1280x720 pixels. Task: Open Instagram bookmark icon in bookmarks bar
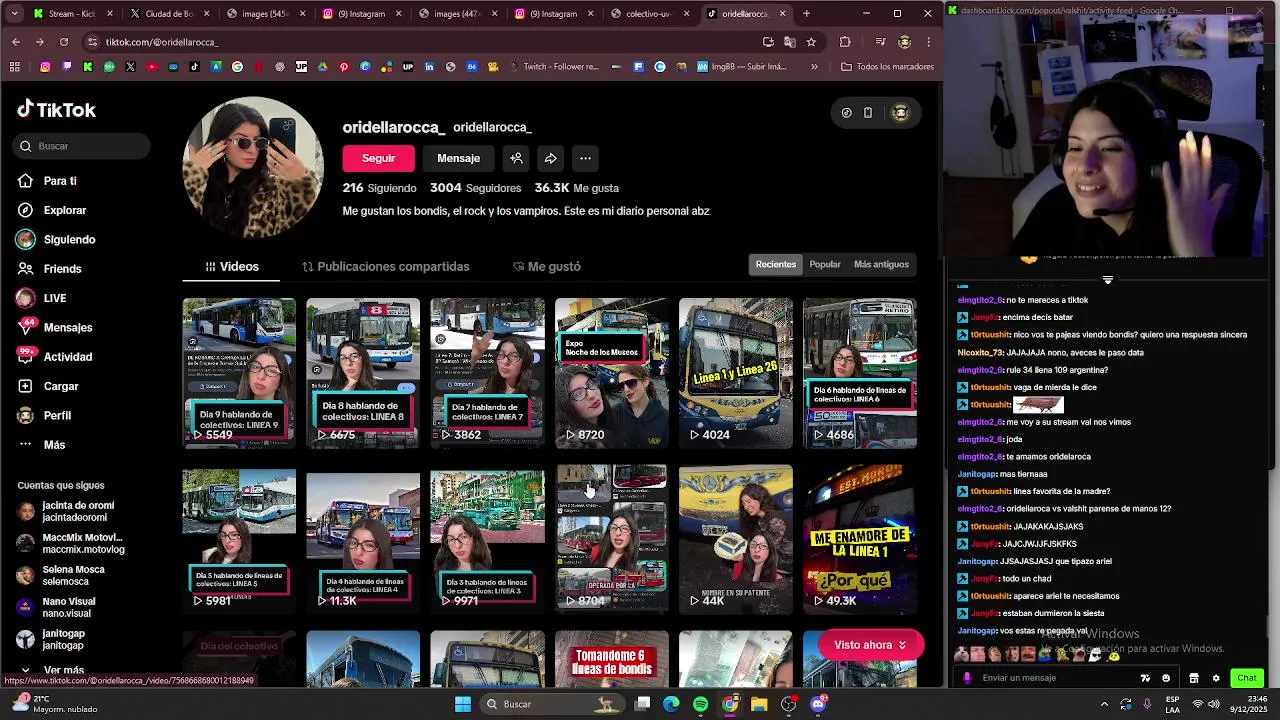click(45, 67)
